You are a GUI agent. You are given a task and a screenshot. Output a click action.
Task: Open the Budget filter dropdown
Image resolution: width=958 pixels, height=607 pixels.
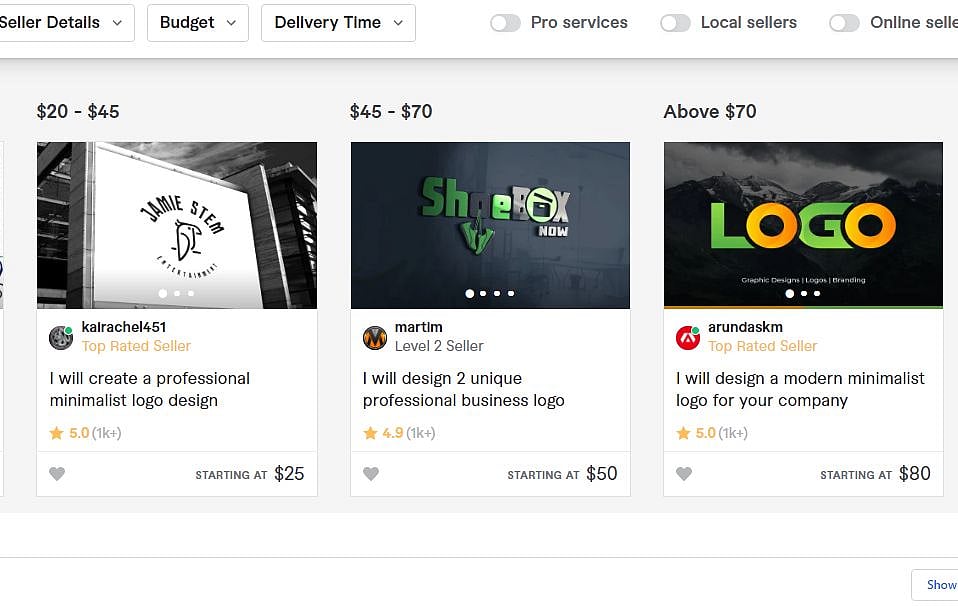(x=198, y=22)
